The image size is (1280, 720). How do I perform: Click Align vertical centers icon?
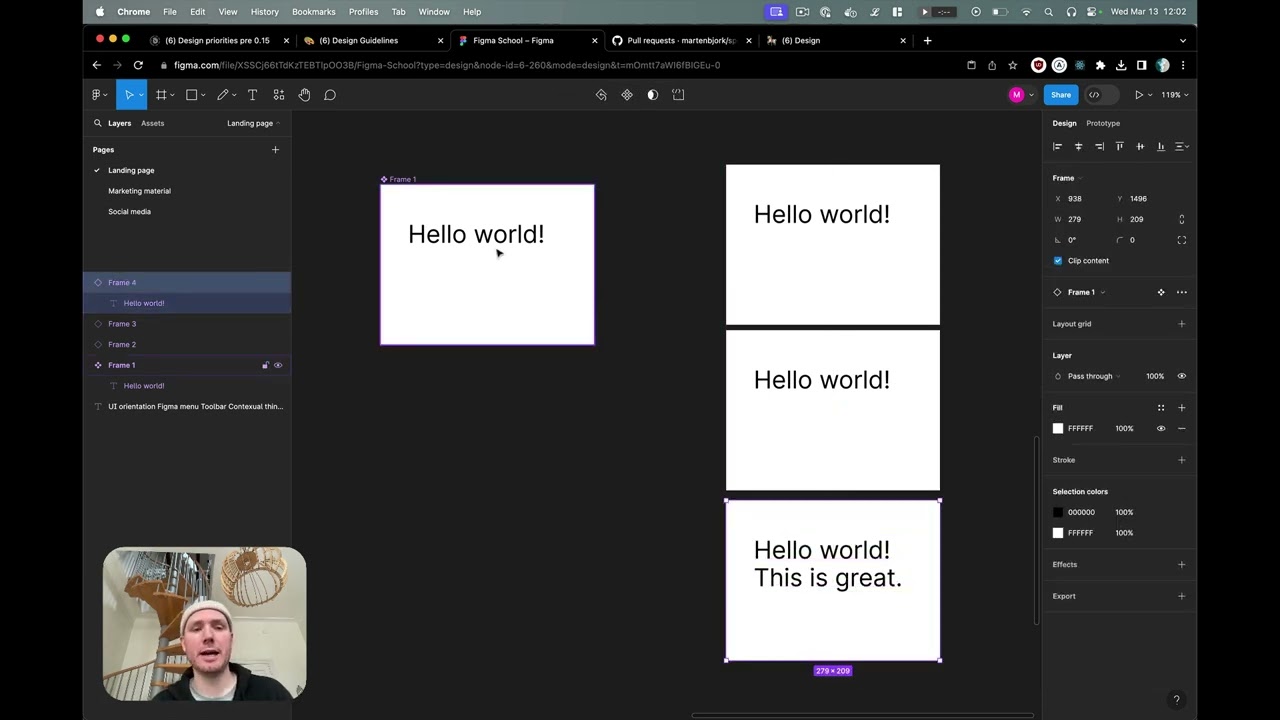[1140, 147]
